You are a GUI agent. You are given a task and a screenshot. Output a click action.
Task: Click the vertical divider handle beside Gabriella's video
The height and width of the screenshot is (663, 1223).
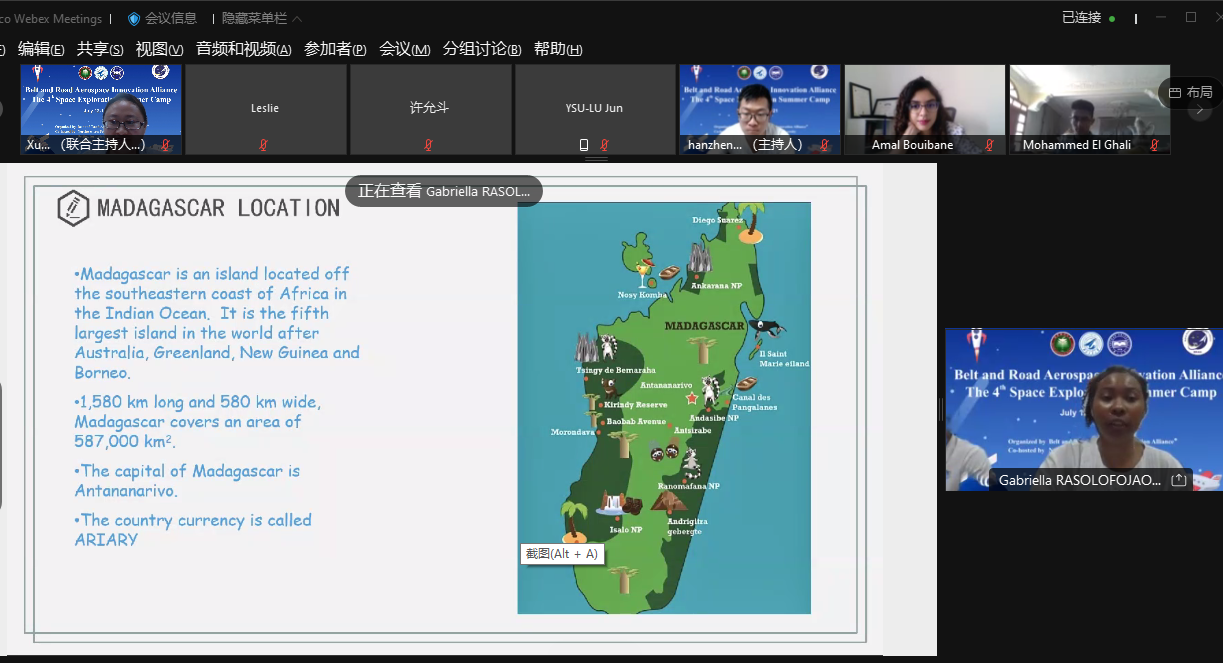(x=940, y=409)
